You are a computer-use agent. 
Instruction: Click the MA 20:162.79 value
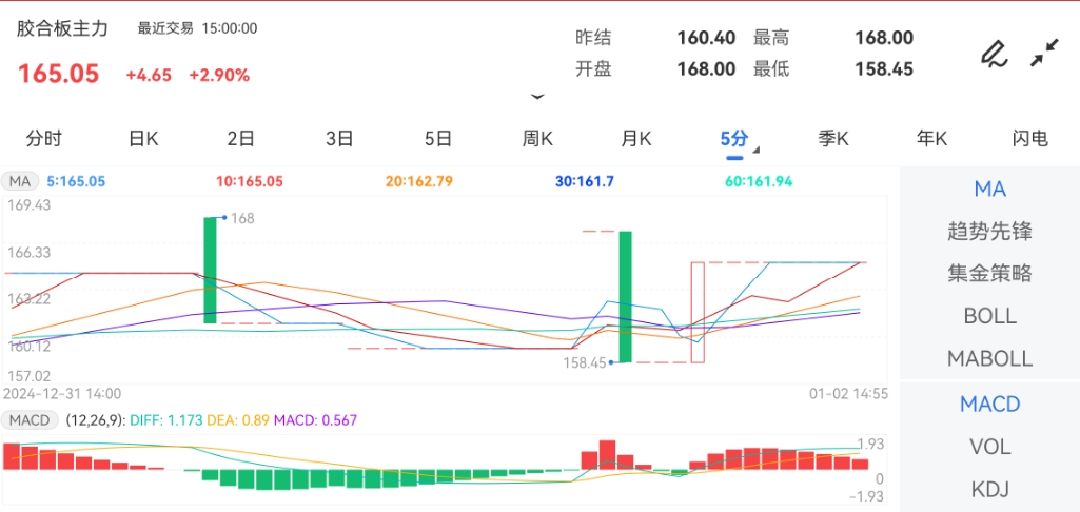point(419,182)
